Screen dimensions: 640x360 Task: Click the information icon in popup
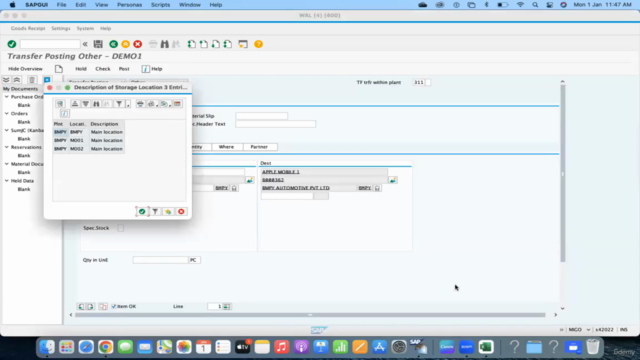coord(64,113)
